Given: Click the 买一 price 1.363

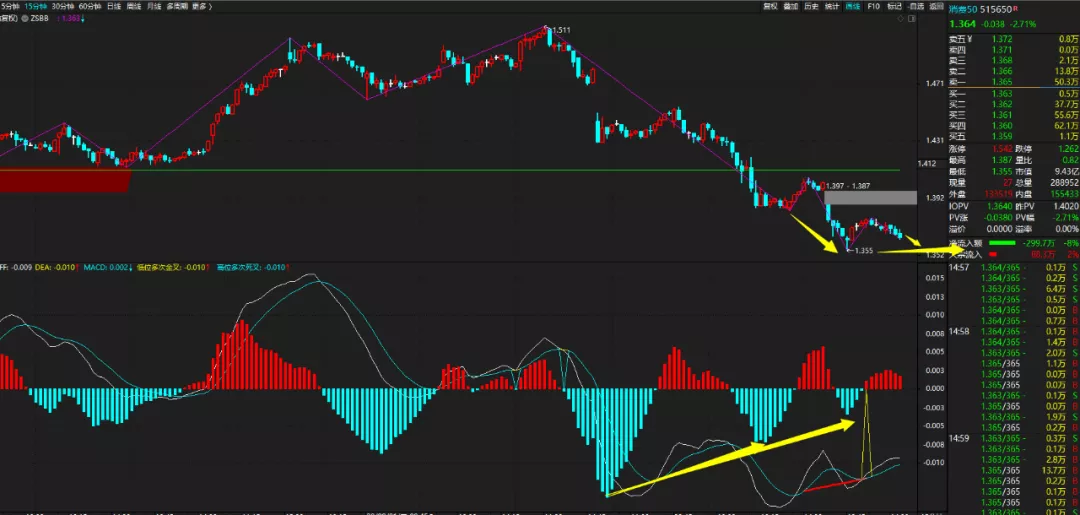Looking at the screenshot, I should click(x=1001, y=94).
